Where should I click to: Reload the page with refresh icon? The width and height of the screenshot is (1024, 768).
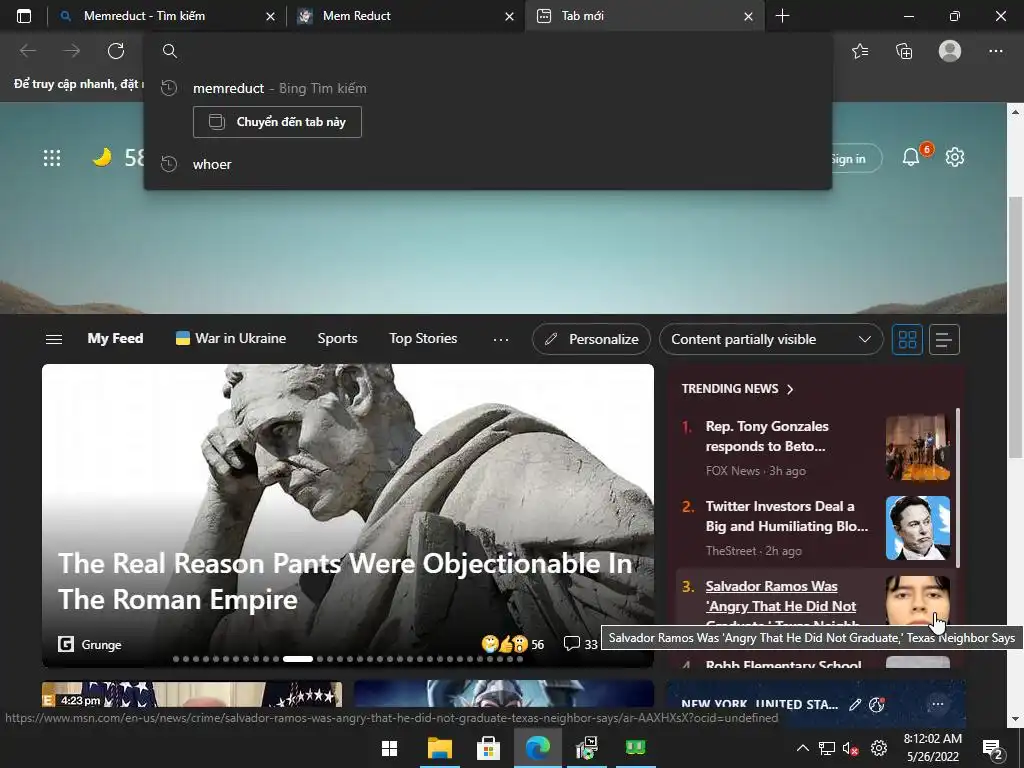(116, 51)
